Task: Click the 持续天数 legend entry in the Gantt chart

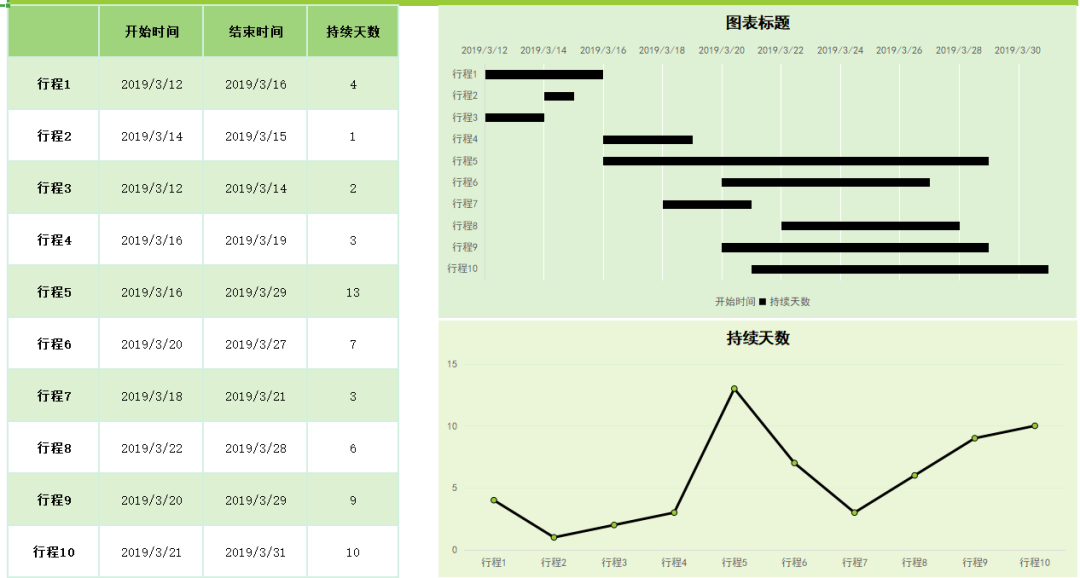Action: coord(785,302)
